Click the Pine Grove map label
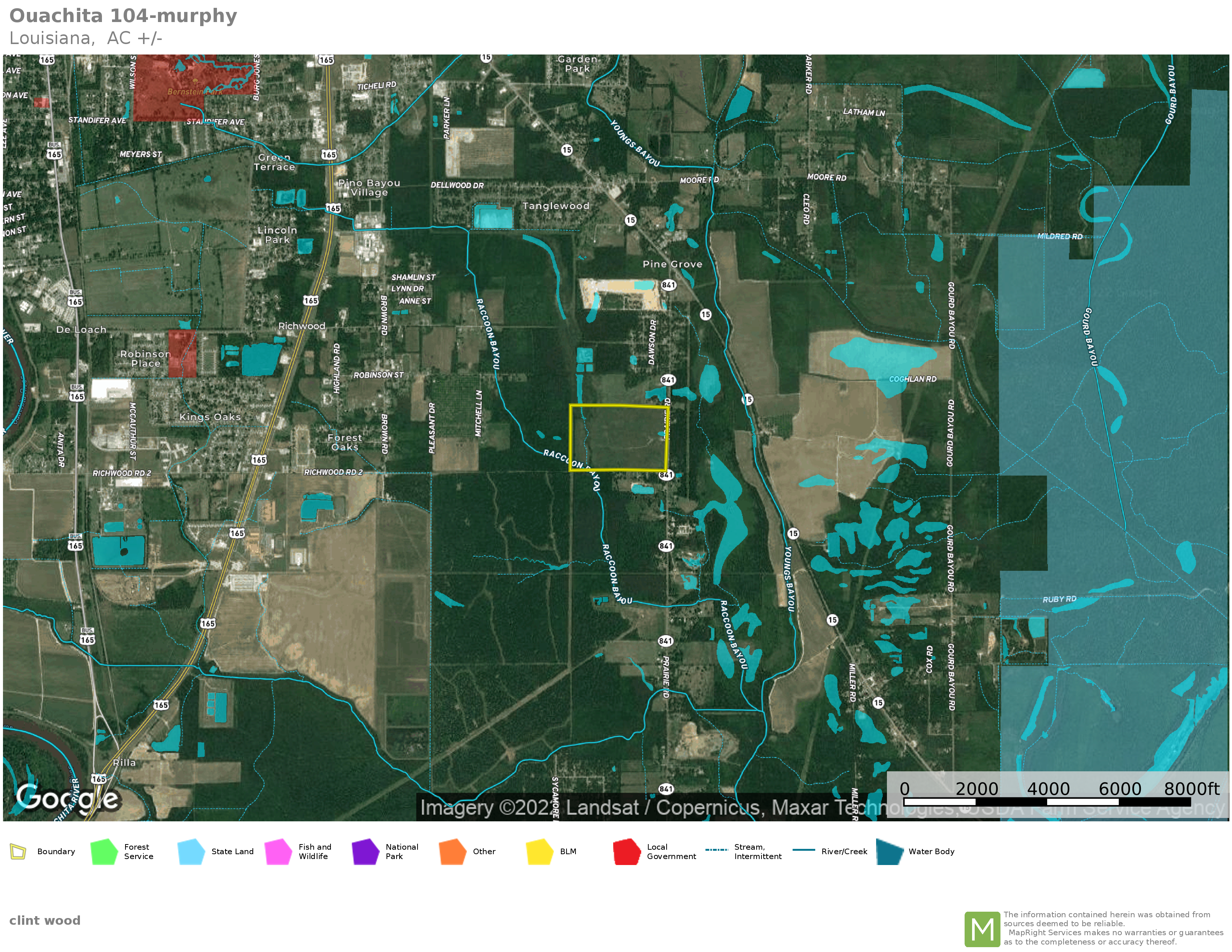1232x952 pixels. [673, 264]
